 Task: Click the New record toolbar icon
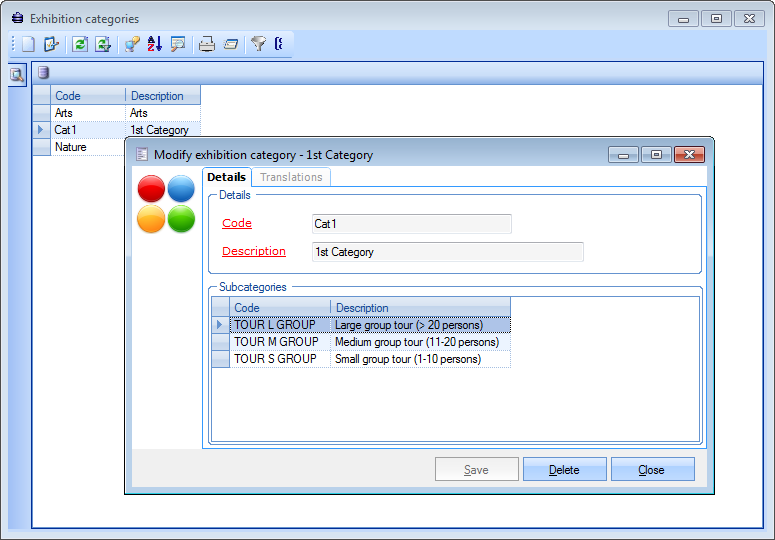click(x=28, y=44)
